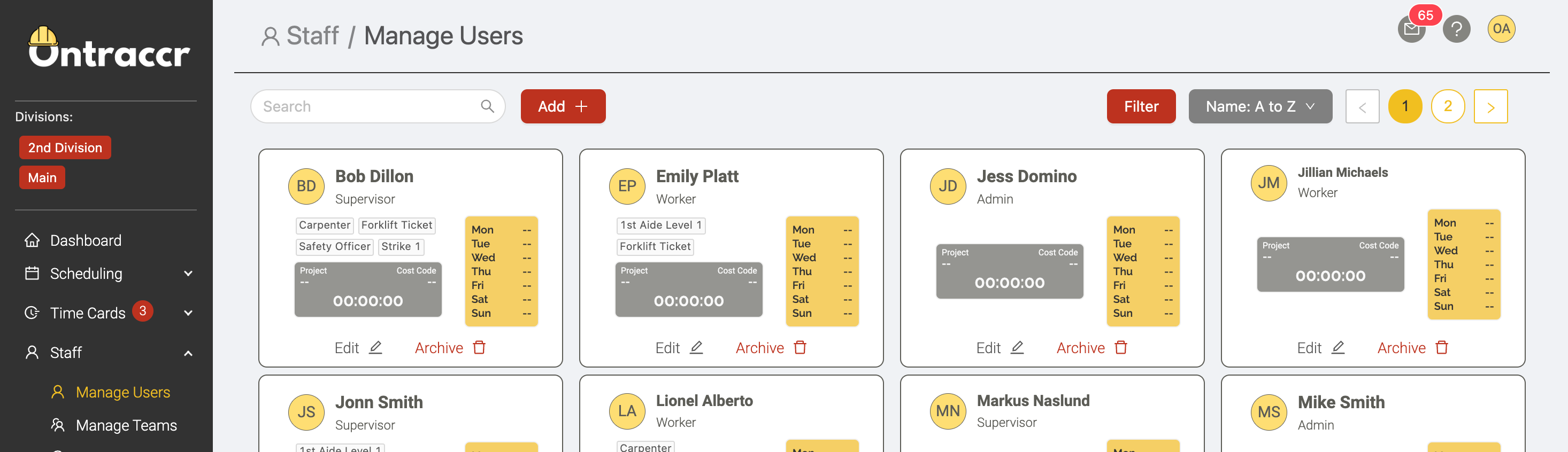The width and height of the screenshot is (1568, 452).
Task: Go to page 2 of users
Action: [1448, 106]
